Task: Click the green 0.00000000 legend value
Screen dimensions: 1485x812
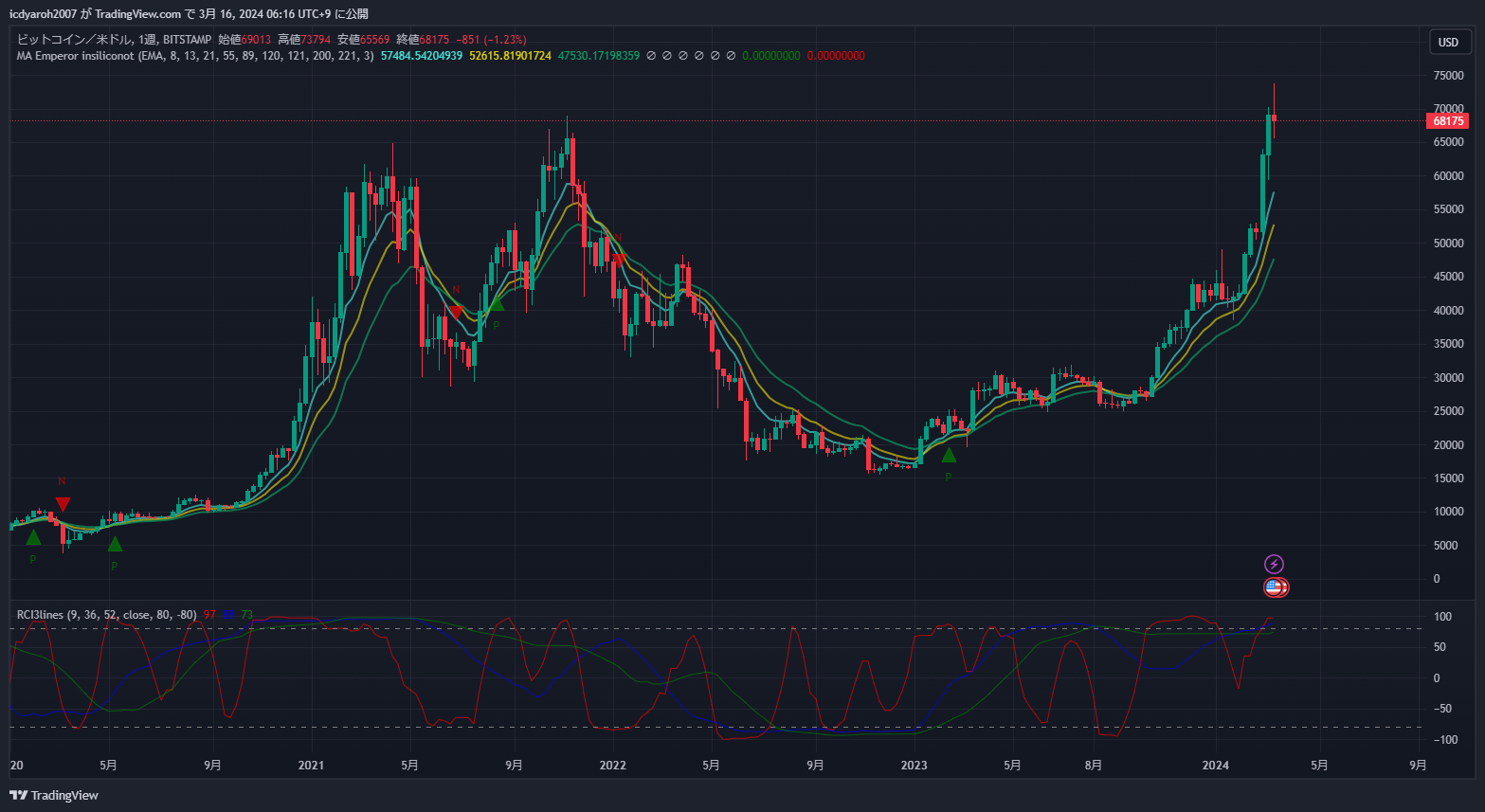Action: [771, 56]
